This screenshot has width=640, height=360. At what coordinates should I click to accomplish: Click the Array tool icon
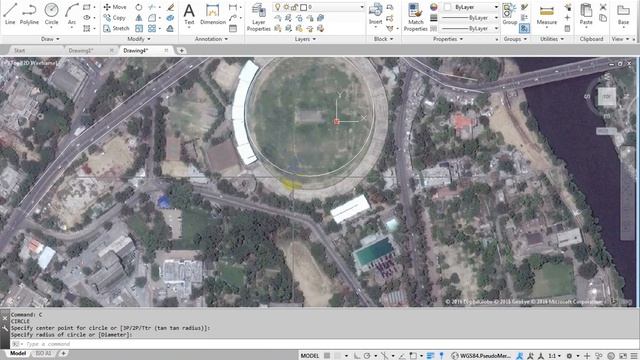152,28
